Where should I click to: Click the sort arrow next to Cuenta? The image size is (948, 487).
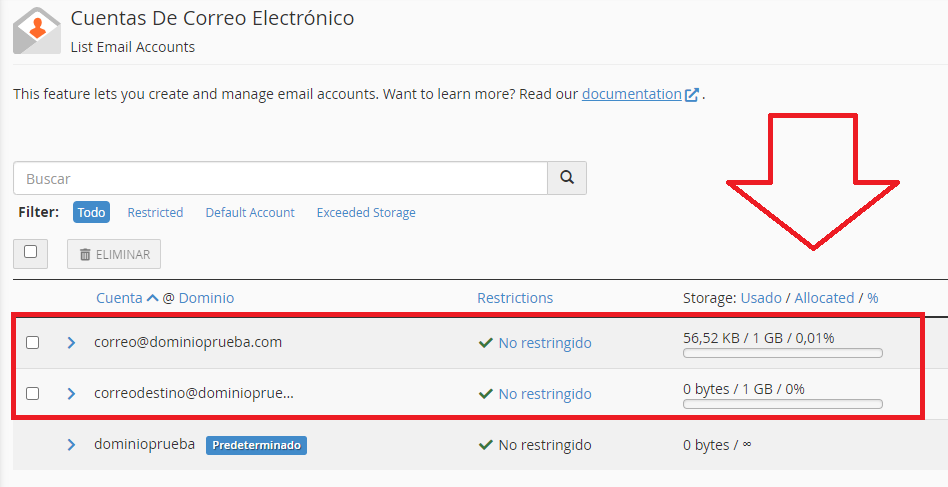pyautogui.click(x=152, y=298)
